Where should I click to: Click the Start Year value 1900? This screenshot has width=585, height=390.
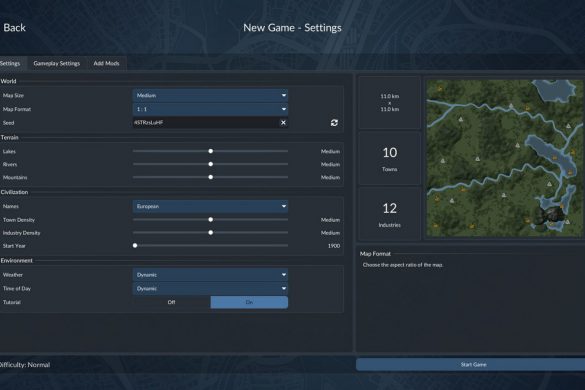[x=334, y=246]
